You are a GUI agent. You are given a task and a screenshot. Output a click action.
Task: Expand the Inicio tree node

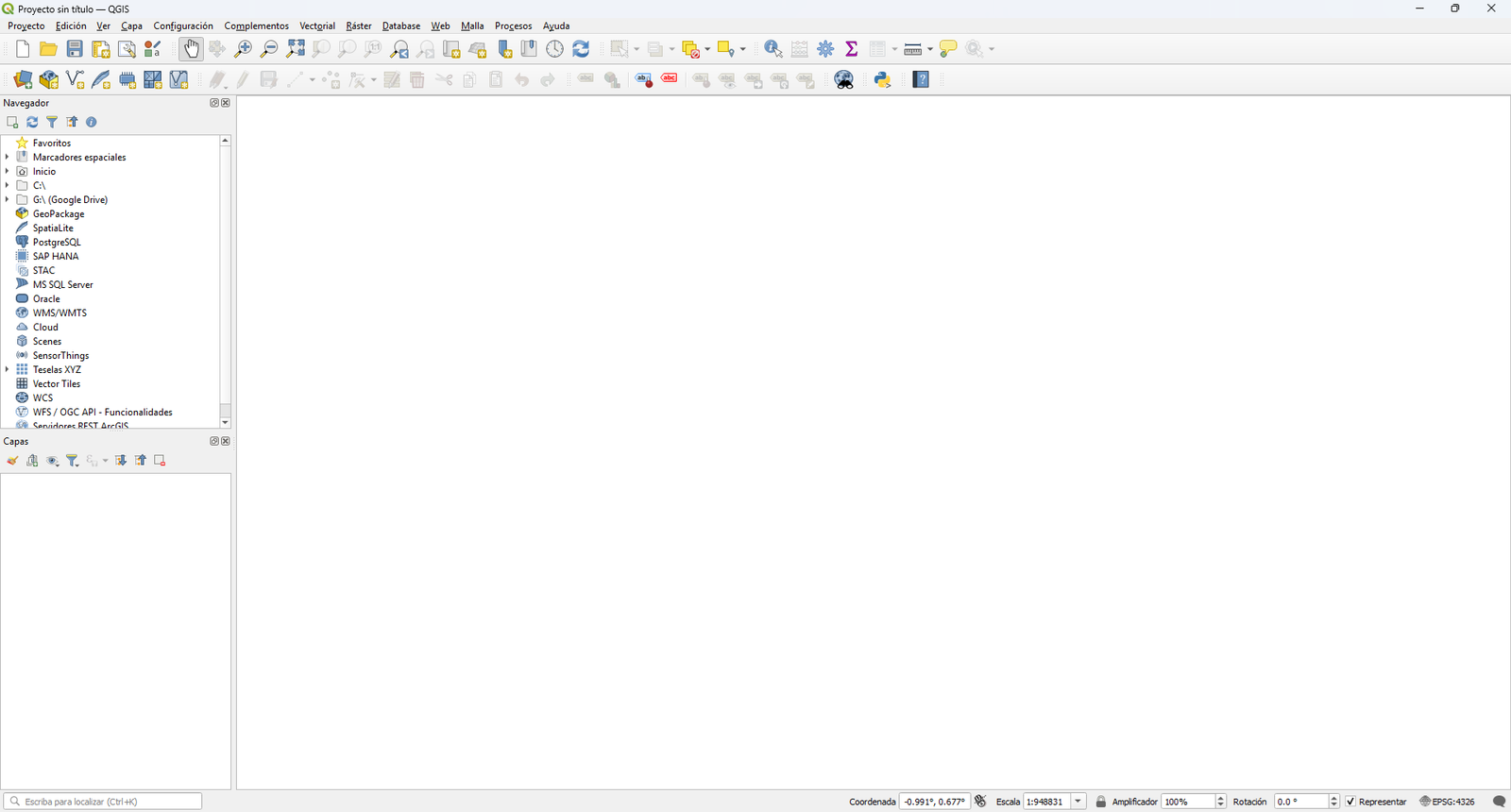[x=8, y=171]
